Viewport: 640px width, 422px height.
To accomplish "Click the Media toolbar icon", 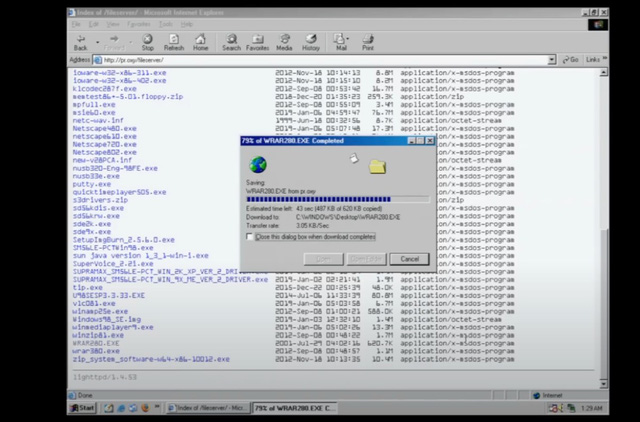I will click(x=284, y=40).
